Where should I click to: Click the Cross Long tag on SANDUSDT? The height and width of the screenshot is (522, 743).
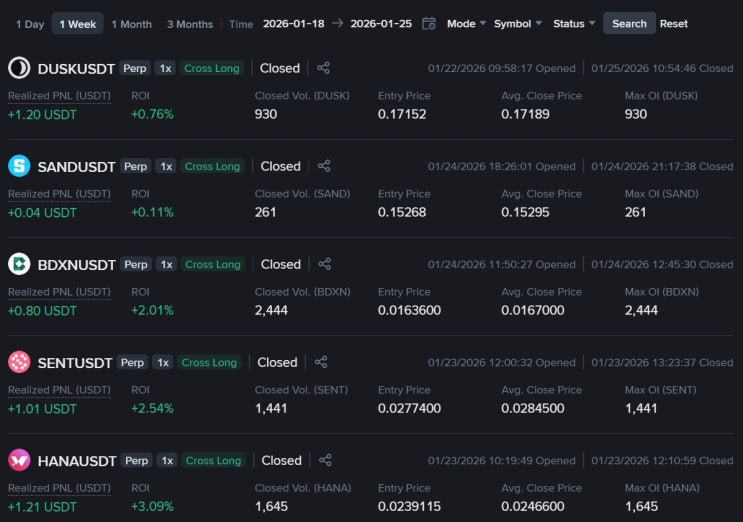pyautogui.click(x=212, y=166)
